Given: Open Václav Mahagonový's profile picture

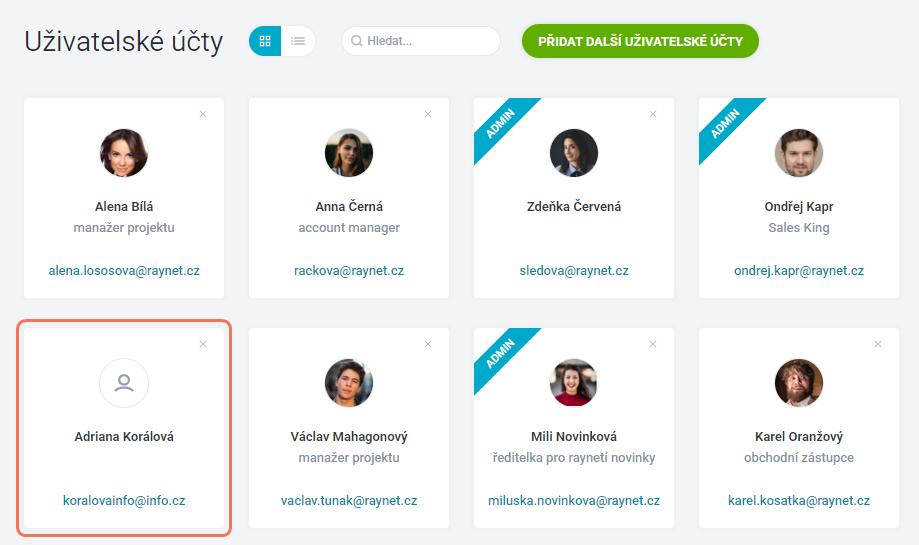Looking at the screenshot, I should pyautogui.click(x=349, y=383).
